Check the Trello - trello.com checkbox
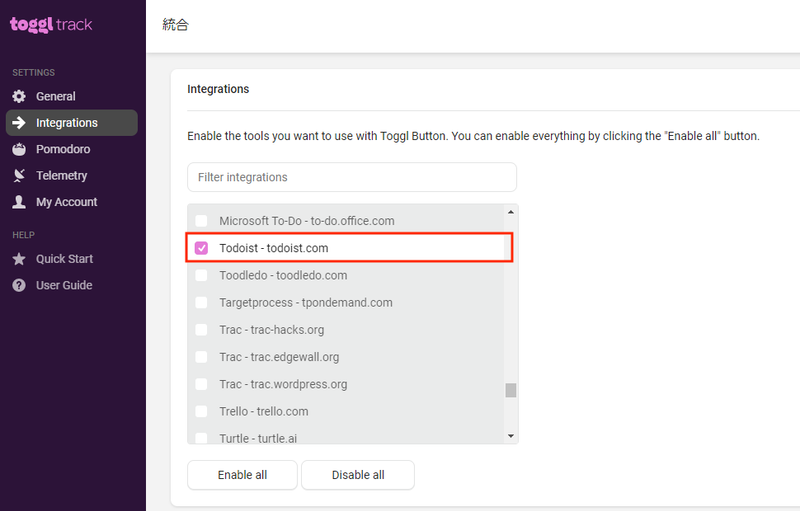Image resolution: width=800 pixels, height=511 pixels. pos(201,411)
